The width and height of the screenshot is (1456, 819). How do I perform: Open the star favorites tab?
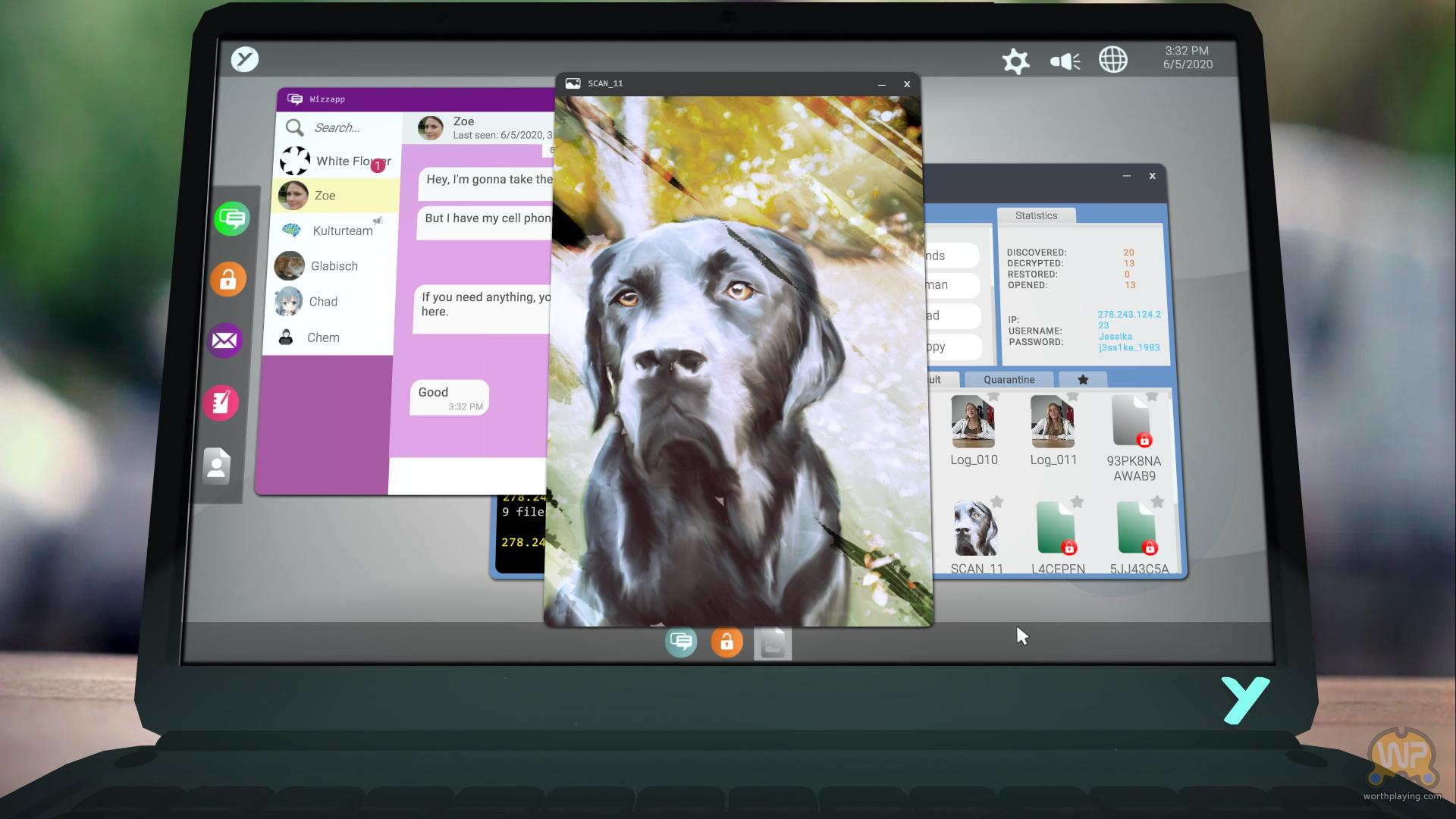(x=1083, y=379)
